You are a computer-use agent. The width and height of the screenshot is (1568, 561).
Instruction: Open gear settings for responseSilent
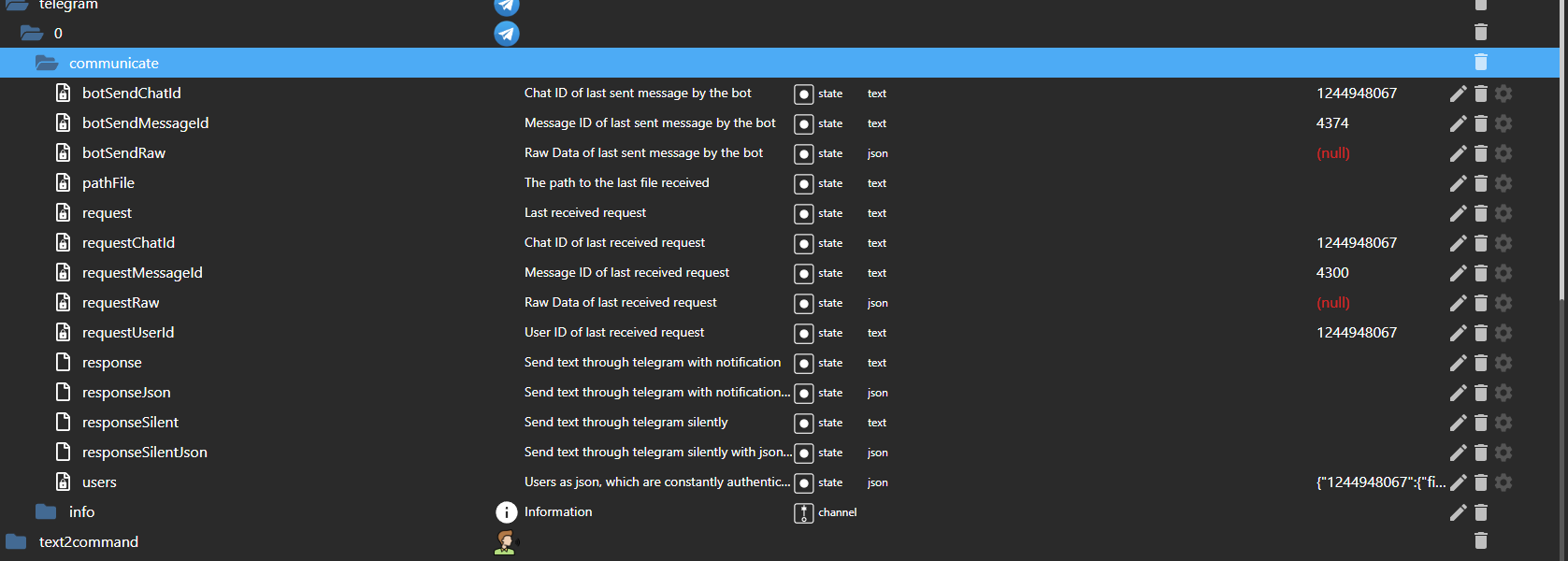(x=1503, y=423)
